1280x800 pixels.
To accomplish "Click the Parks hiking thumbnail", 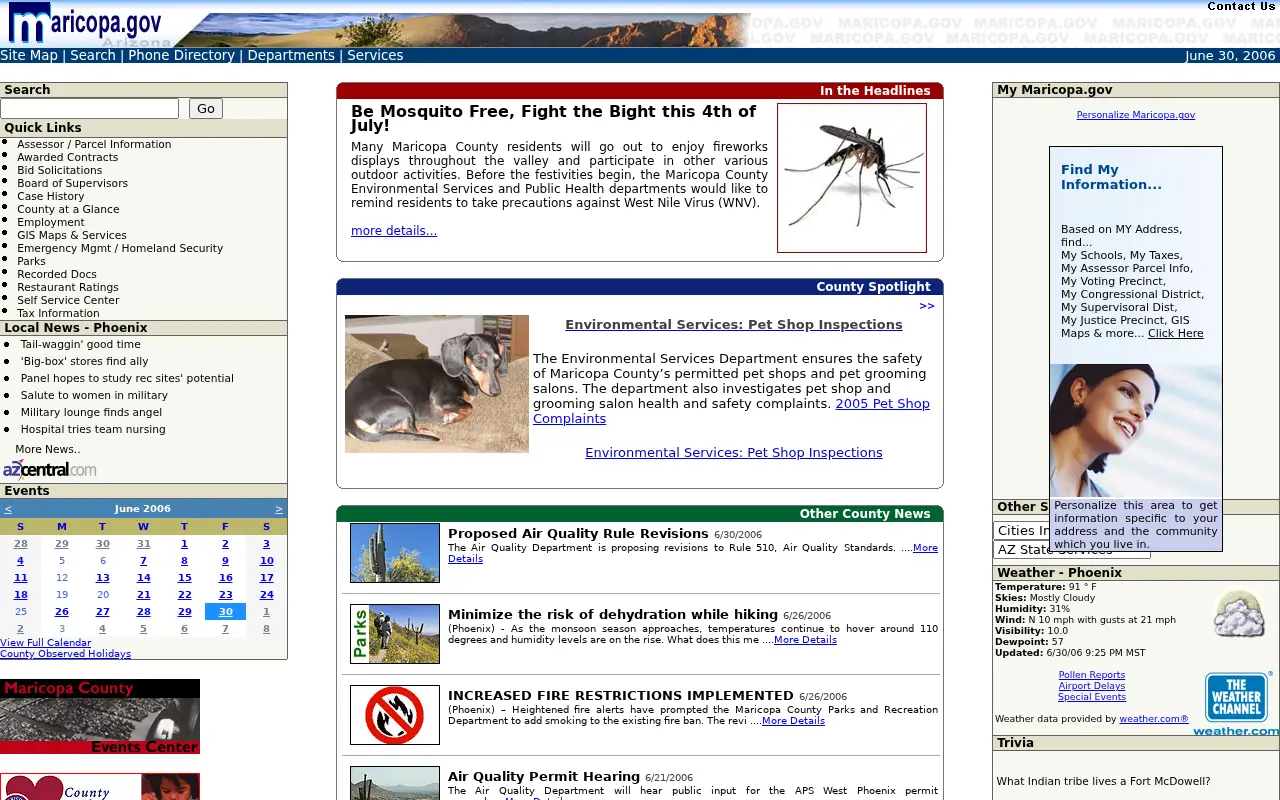I will tap(395, 634).
